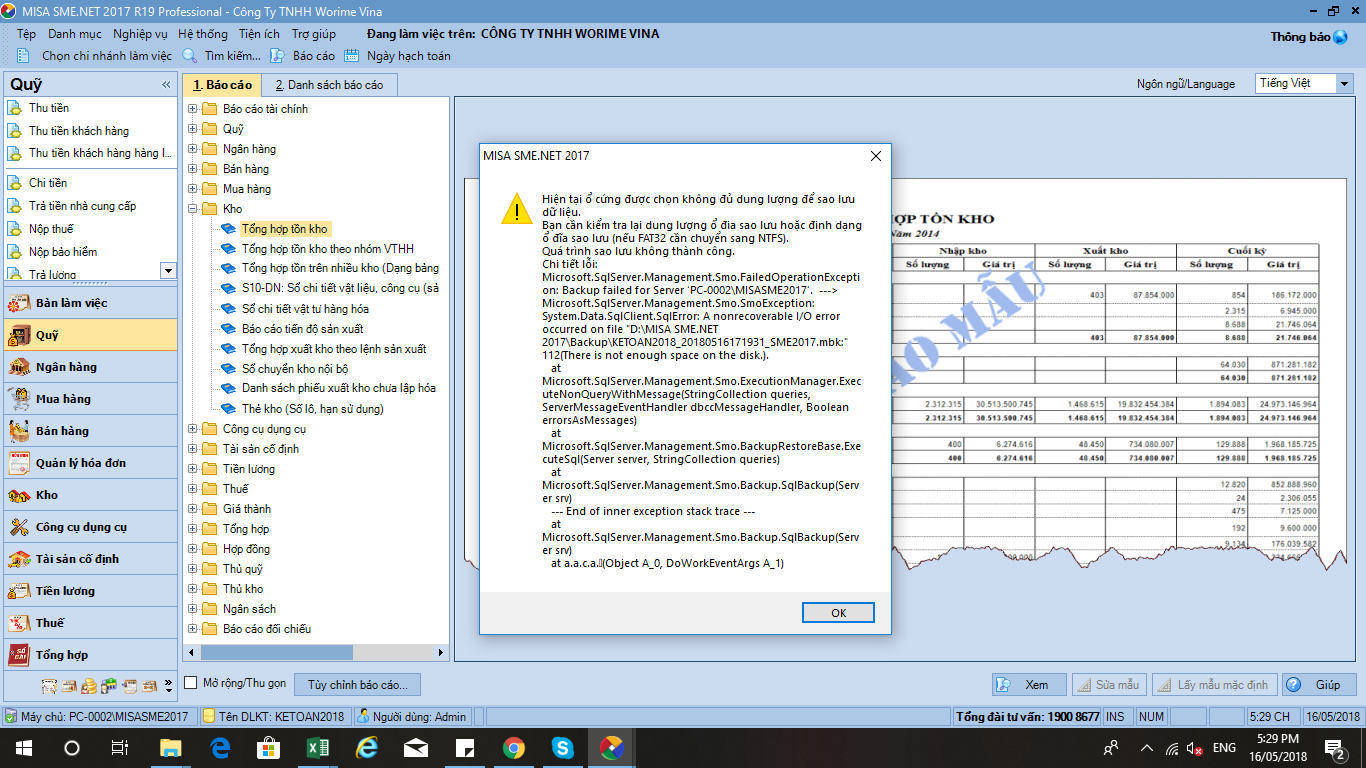Open Quản lý hóa đơn module icon
1366x768 pixels.
[19, 463]
